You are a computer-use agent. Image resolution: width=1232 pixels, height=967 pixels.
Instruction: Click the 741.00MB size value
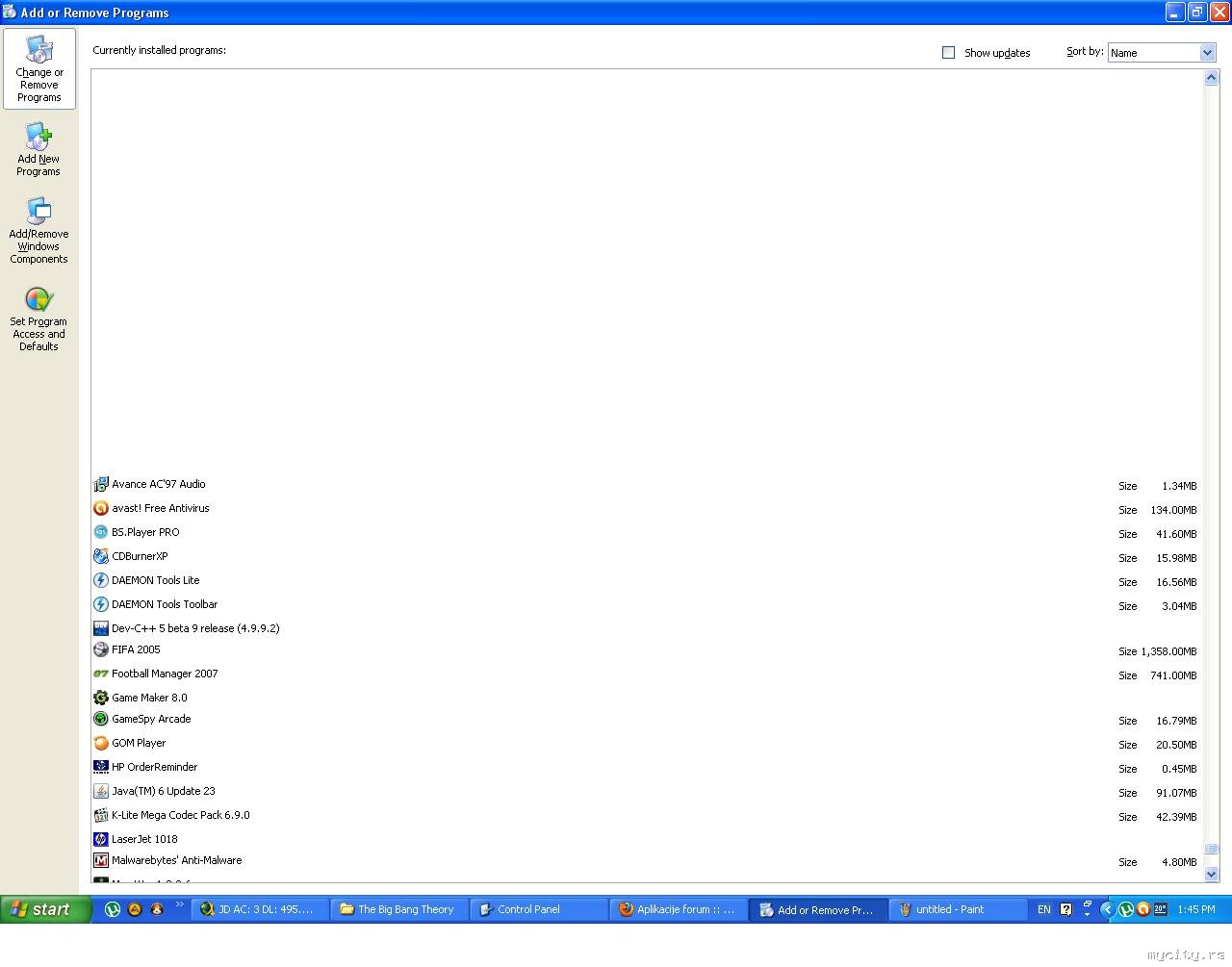(x=1173, y=675)
